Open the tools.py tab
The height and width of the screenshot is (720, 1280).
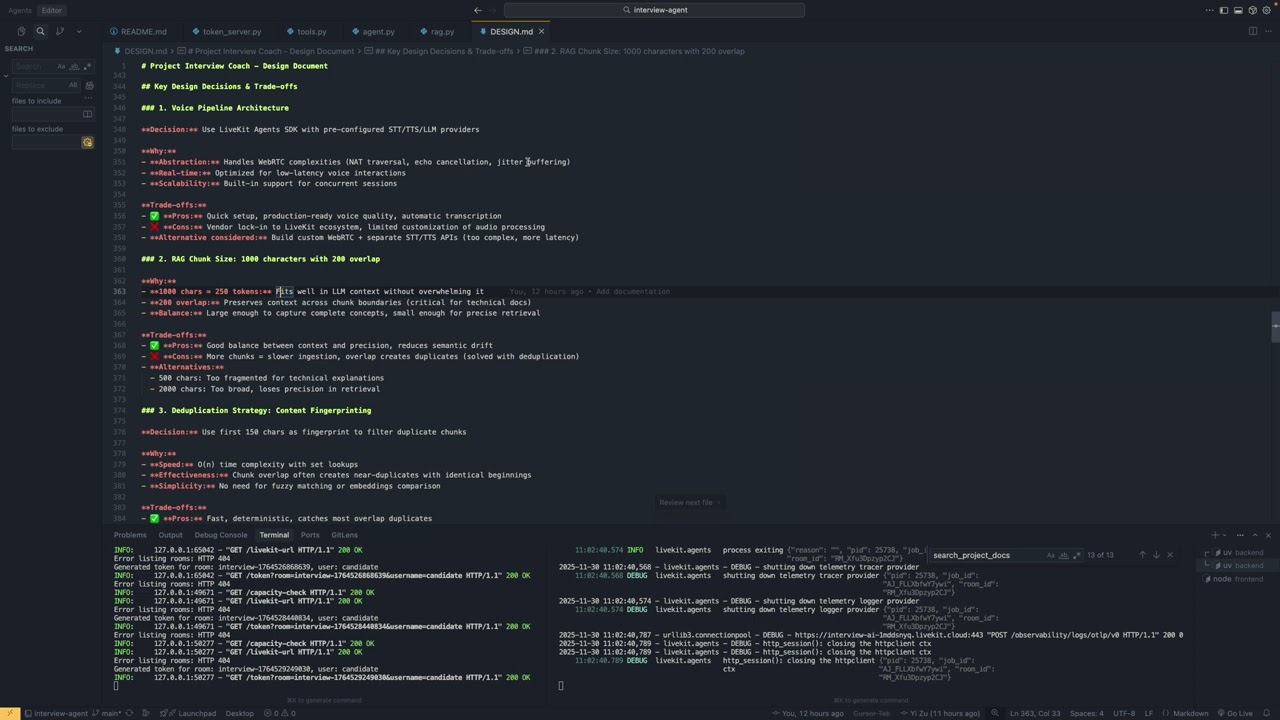tap(306, 31)
